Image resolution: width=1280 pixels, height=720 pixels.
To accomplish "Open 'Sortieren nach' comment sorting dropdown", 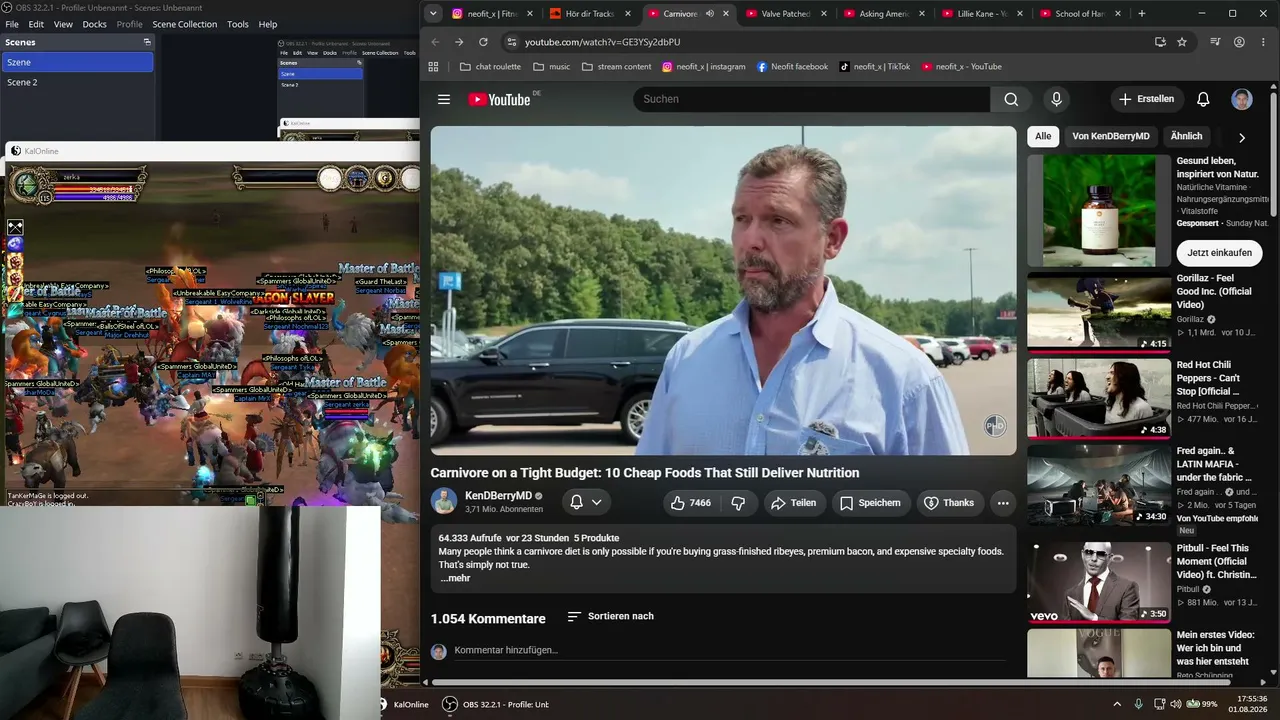I will (x=610, y=617).
